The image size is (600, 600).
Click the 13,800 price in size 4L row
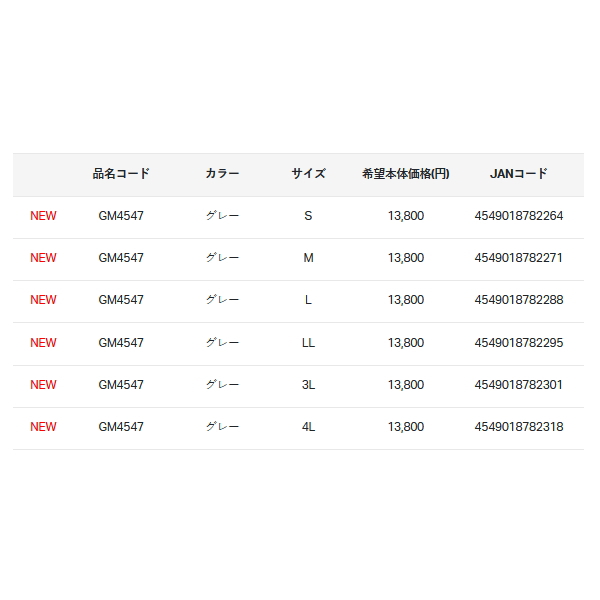coord(406,427)
